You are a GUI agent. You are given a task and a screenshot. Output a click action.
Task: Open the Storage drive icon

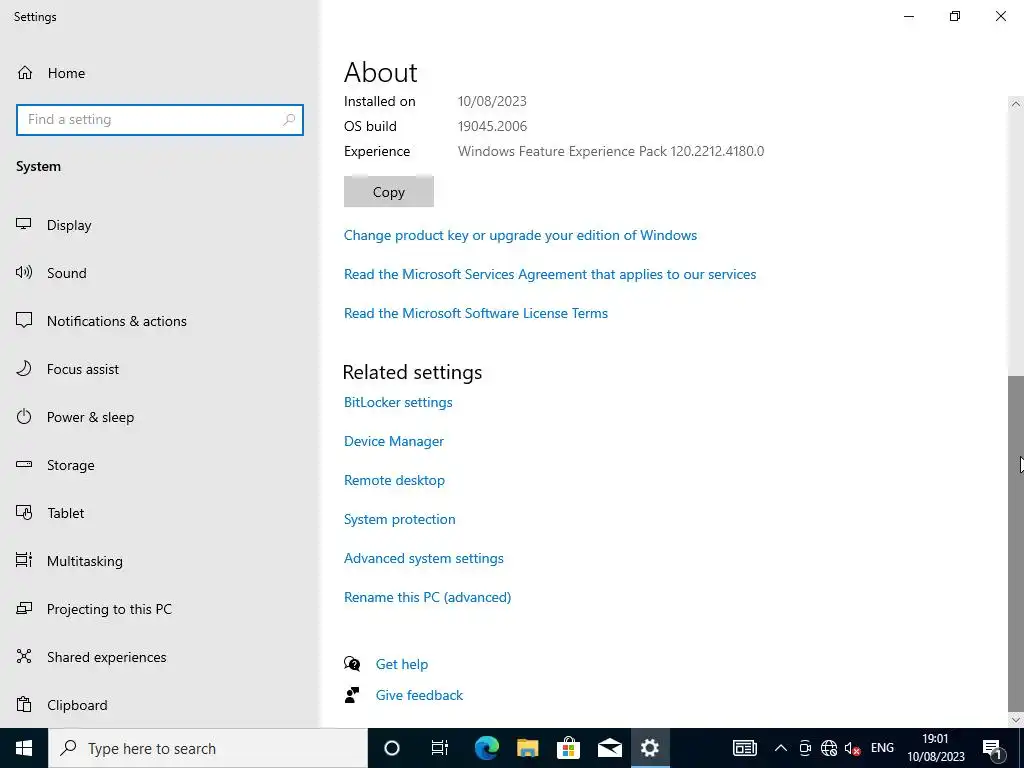24,464
